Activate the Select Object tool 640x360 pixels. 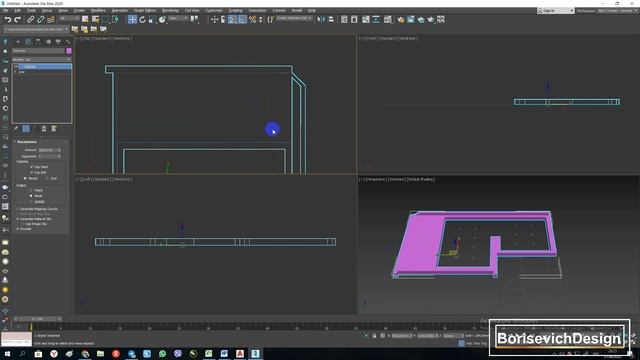tap(85, 19)
